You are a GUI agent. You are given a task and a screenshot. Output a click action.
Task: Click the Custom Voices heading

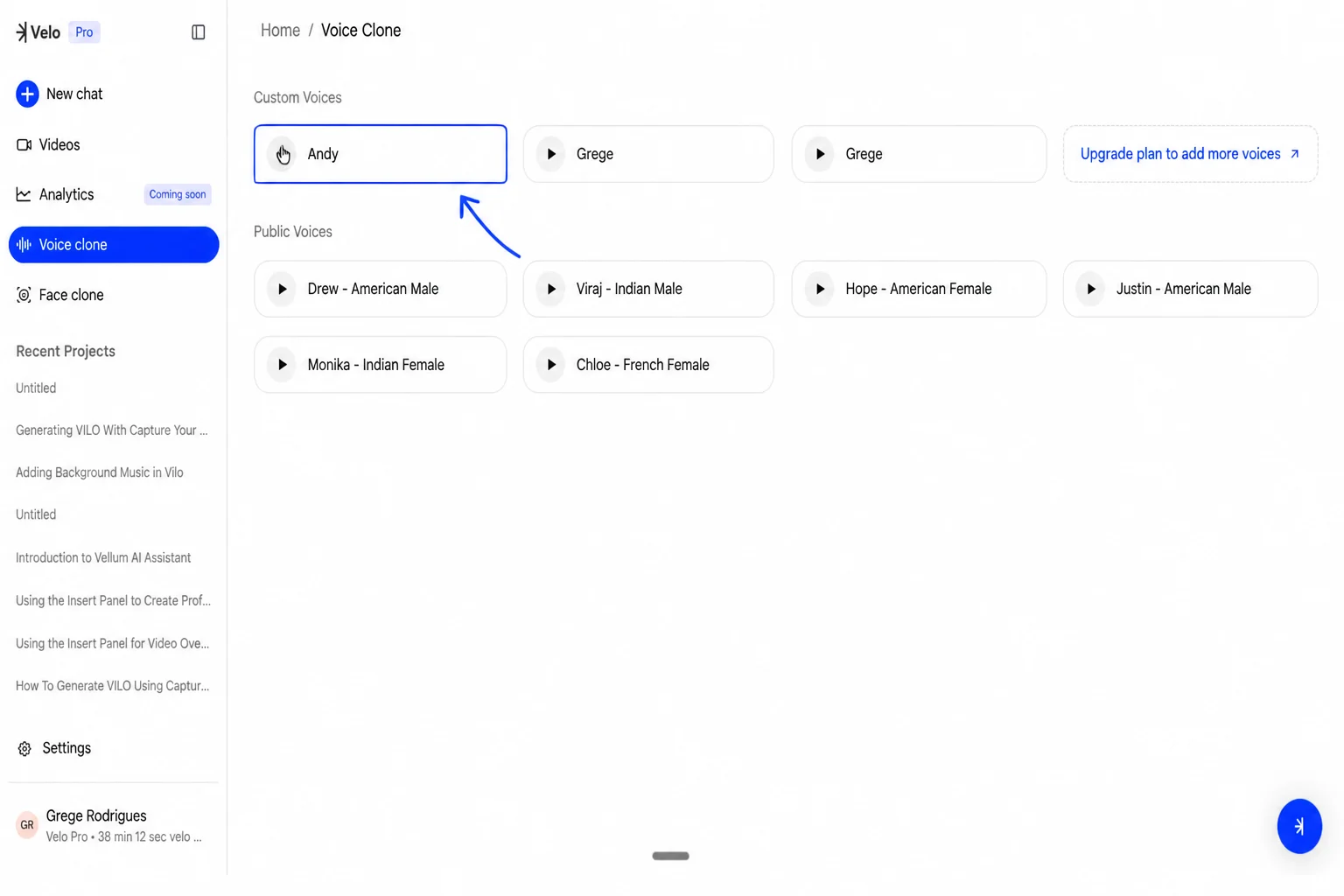[x=297, y=98]
